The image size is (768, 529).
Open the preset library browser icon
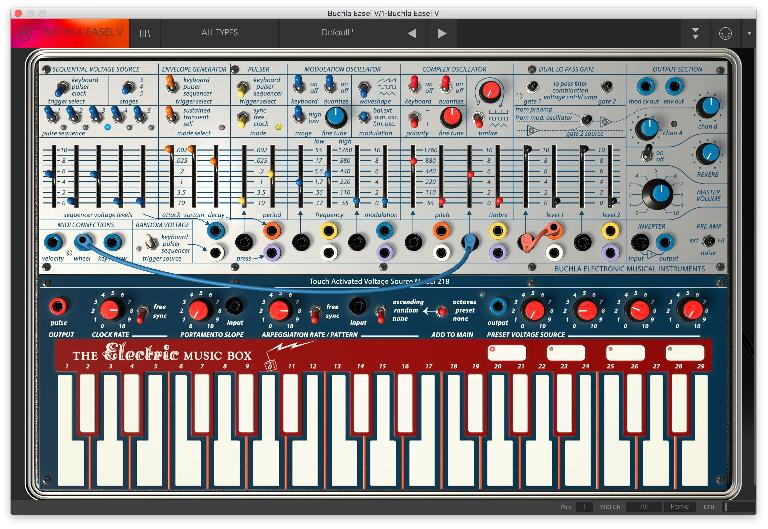144,33
